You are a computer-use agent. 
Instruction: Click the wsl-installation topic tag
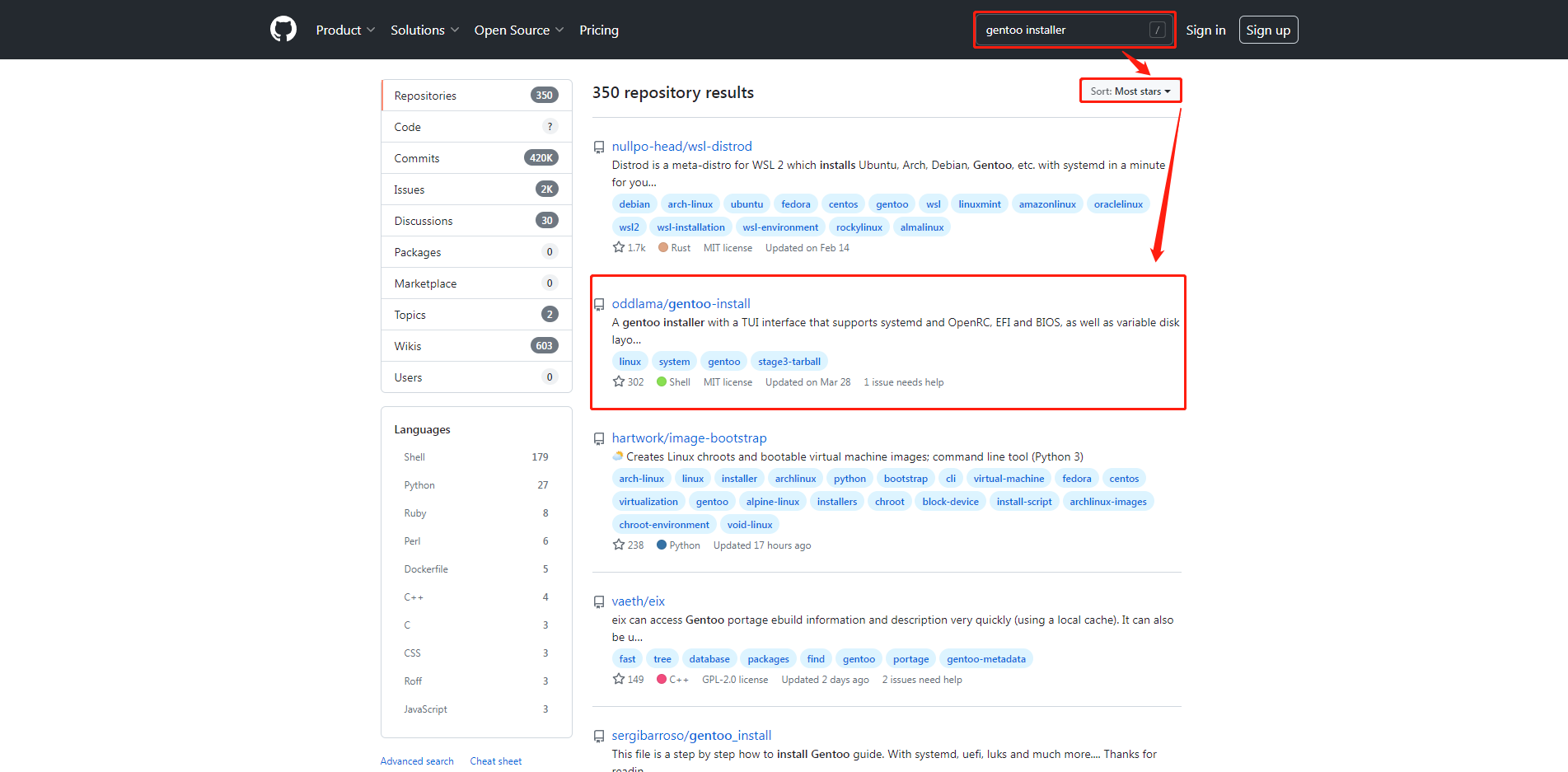tap(691, 227)
